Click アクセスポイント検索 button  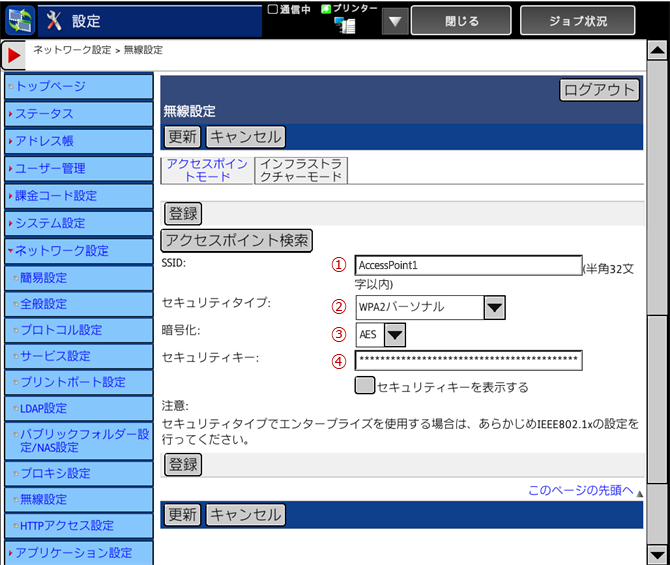[237, 241]
